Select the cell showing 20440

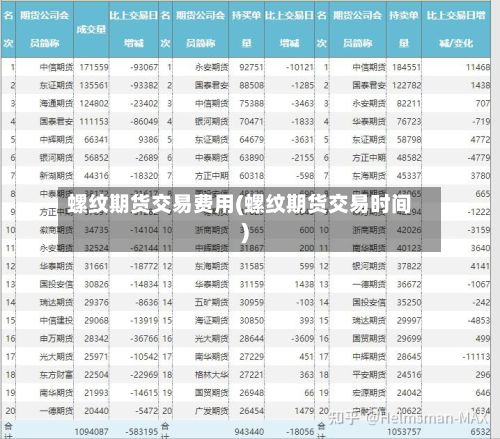pyautogui.click(x=96, y=411)
